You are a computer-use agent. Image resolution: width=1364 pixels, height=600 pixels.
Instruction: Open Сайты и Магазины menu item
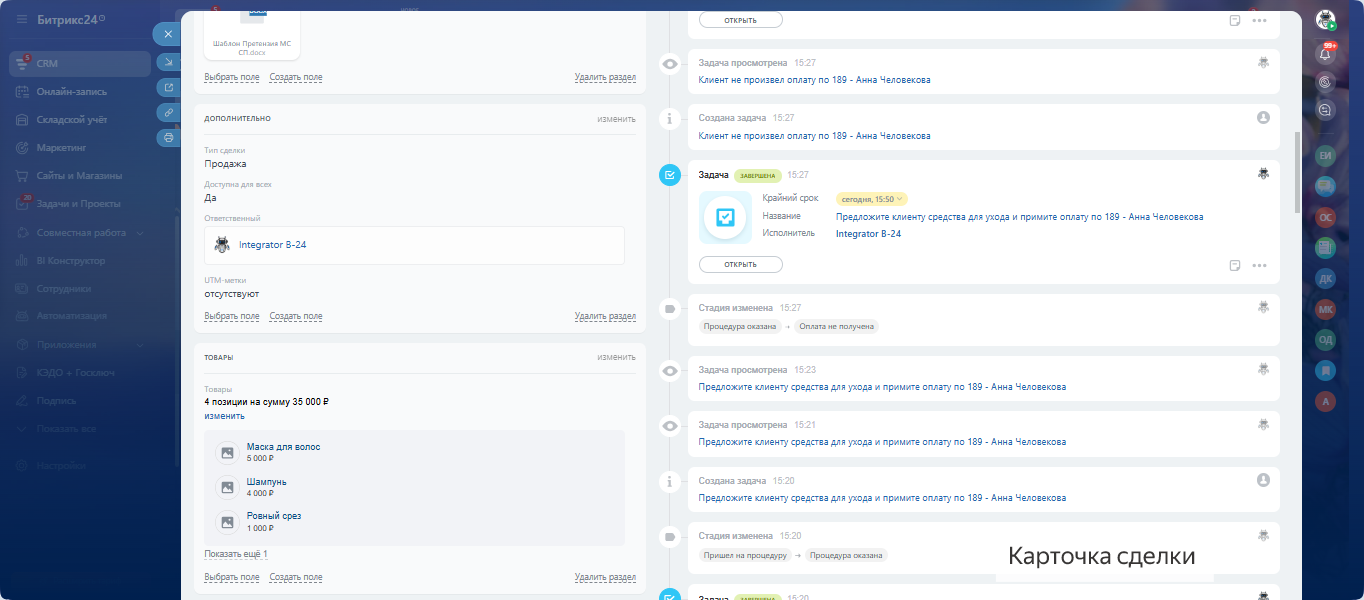click(x=80, y=175)
